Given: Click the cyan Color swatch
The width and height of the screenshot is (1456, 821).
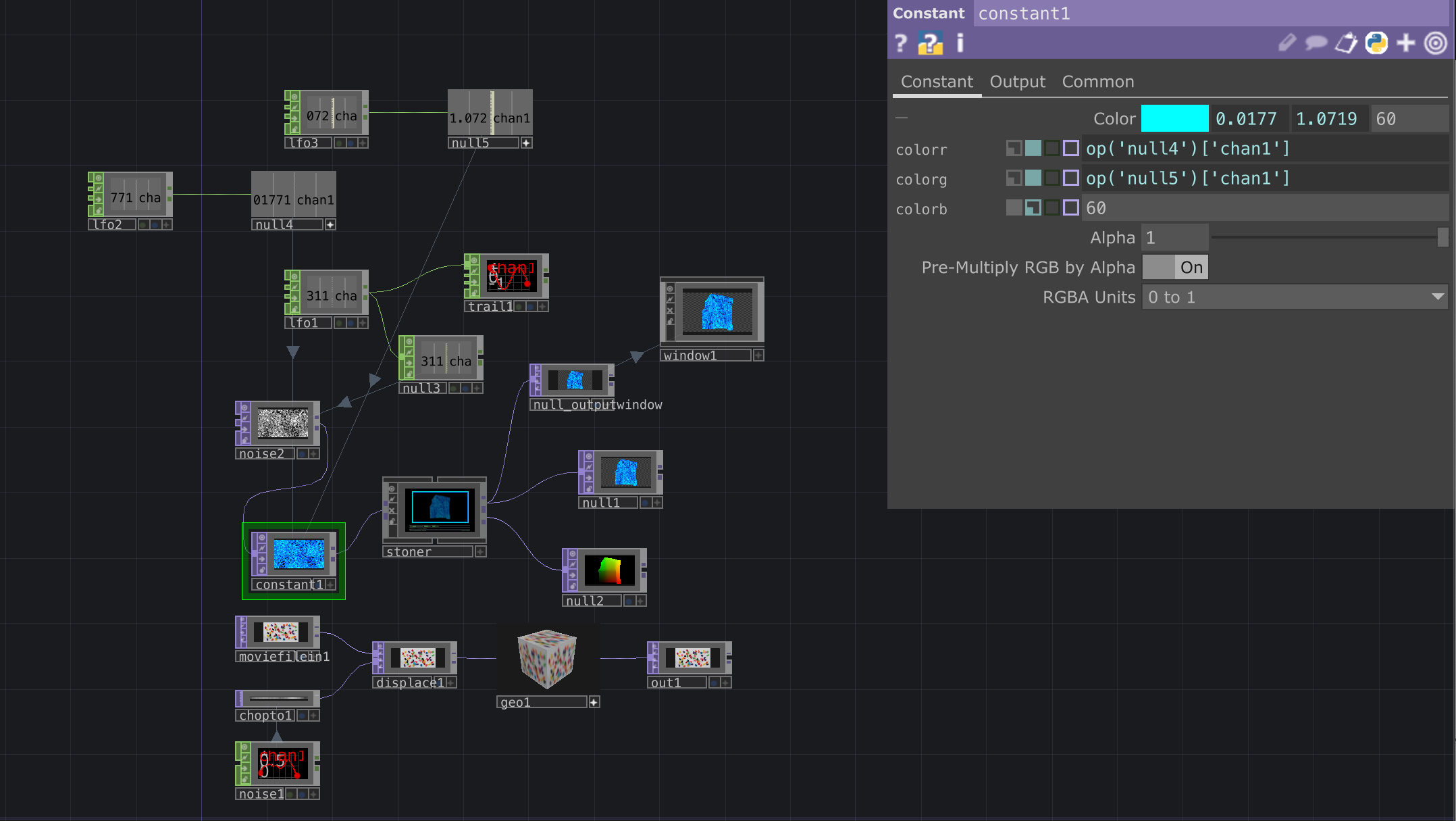Looking at the screenshot, I should point(1174,119).
